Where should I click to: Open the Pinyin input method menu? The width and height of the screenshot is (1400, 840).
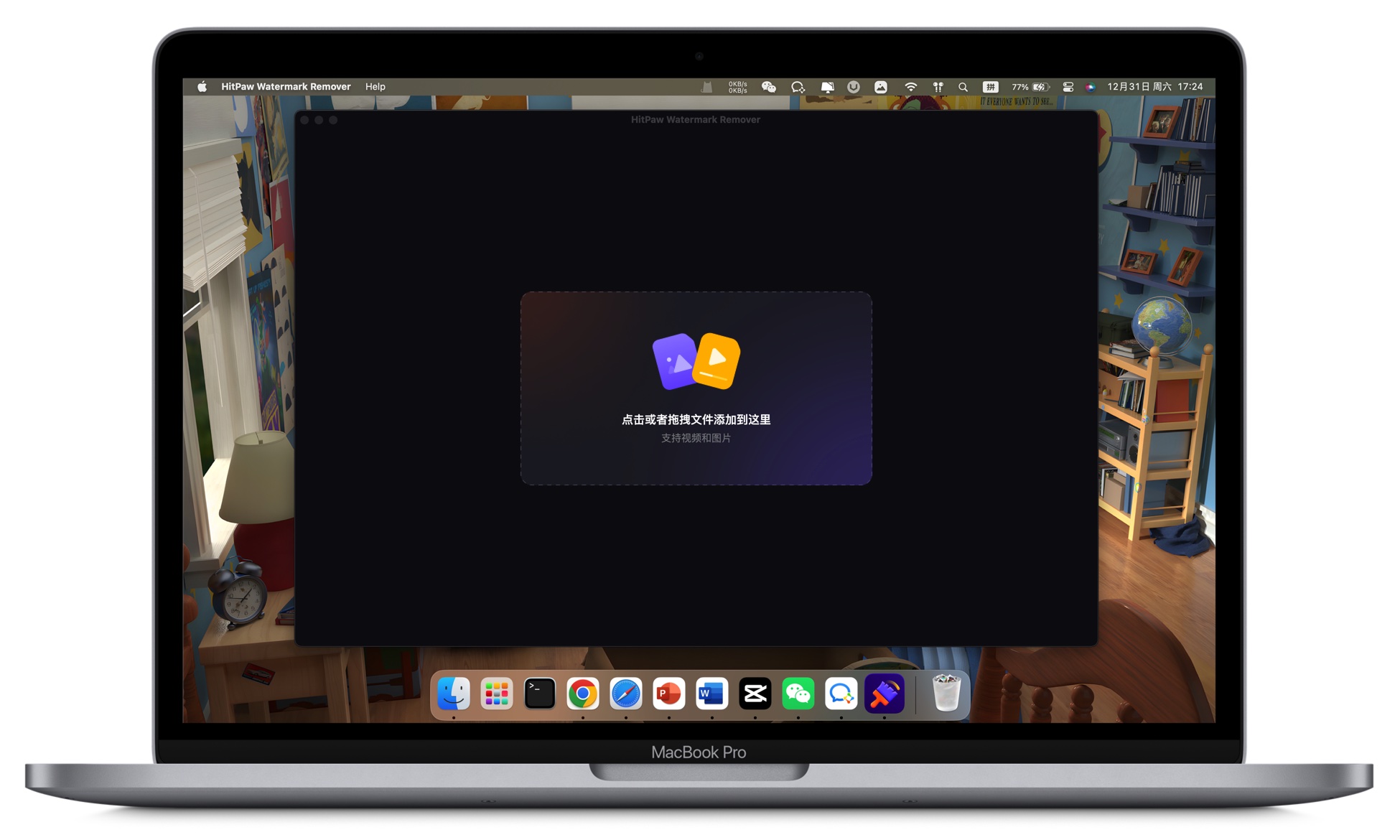(990, 87)
